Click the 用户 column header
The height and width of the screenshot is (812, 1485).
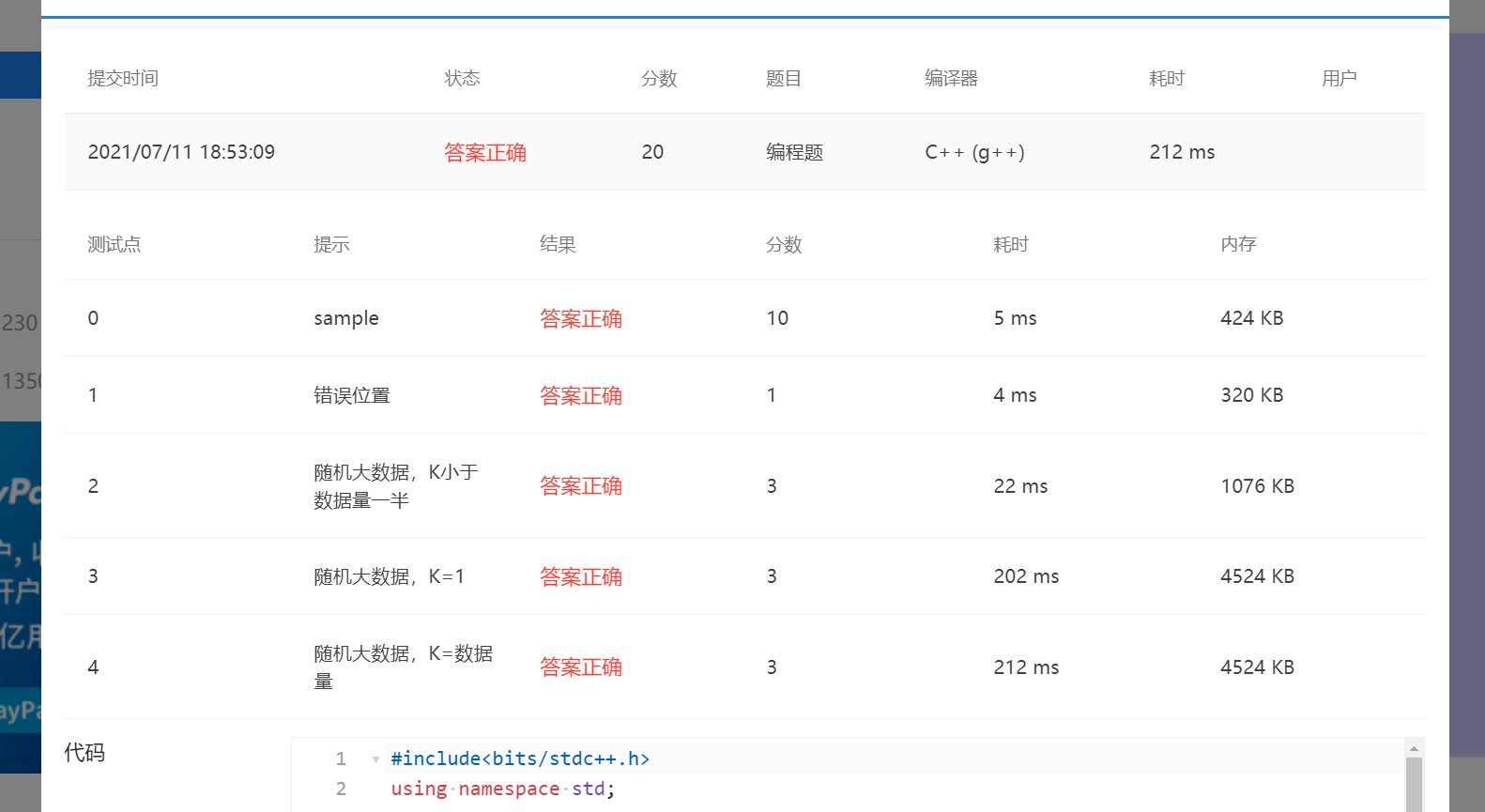click(x=1340, y=78)
